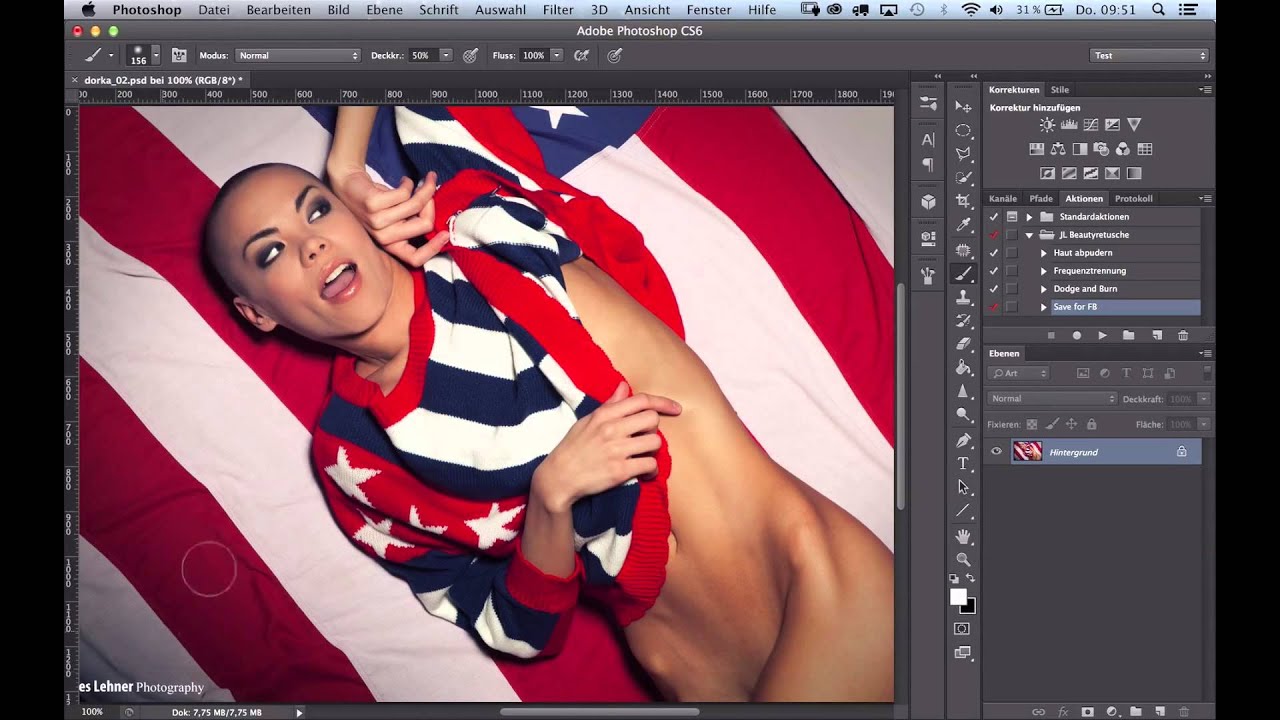Select the Path Selection arrow tool
The image size is (1280, 720).
963,488
